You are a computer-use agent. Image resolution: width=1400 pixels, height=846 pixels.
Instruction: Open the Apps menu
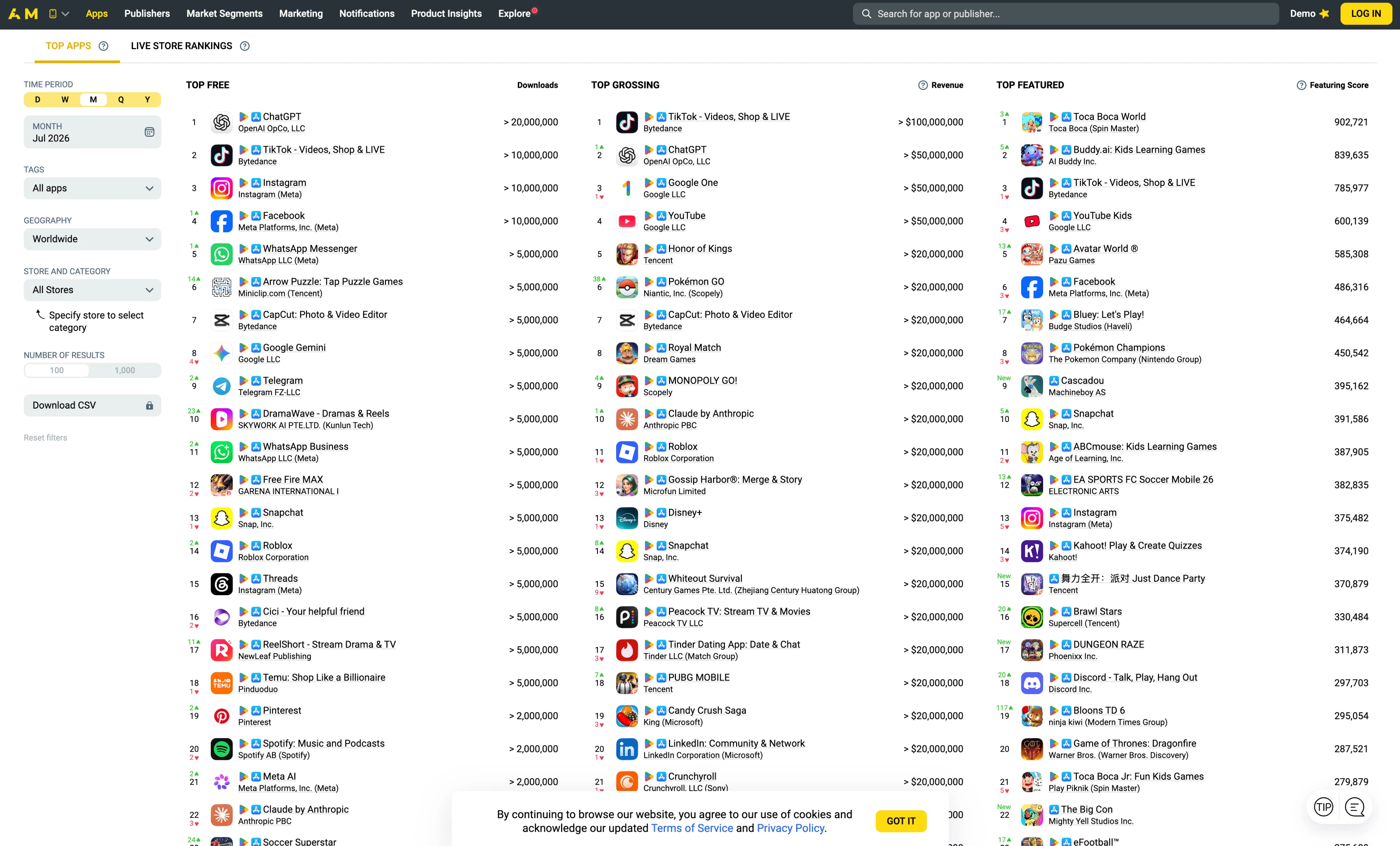tap(97, 13)
